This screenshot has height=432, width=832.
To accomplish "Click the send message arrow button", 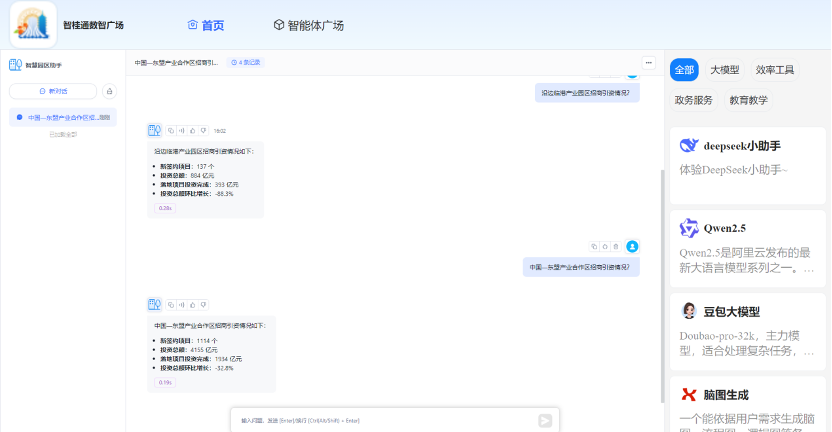I will point(545,421).
